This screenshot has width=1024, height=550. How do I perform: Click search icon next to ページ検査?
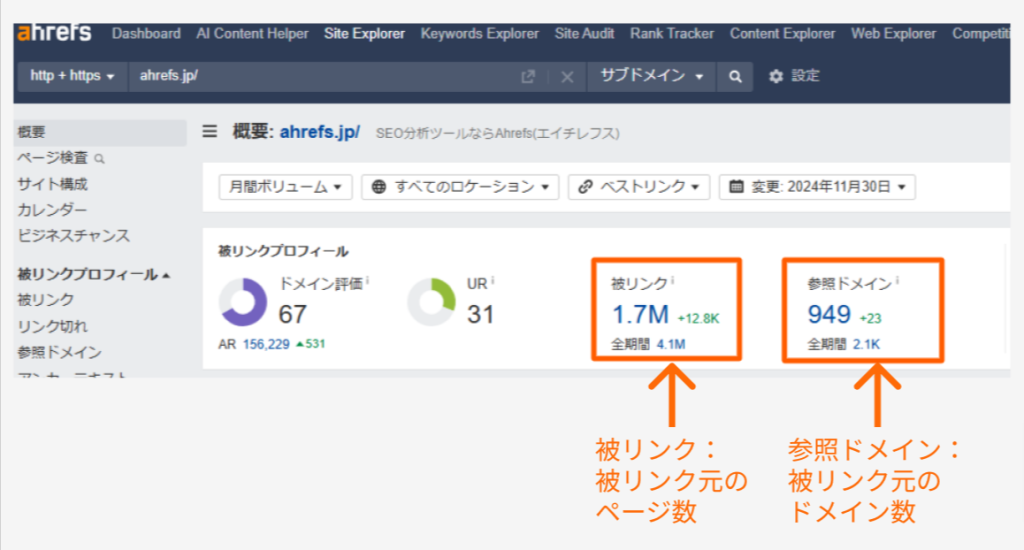coord(99,159)
